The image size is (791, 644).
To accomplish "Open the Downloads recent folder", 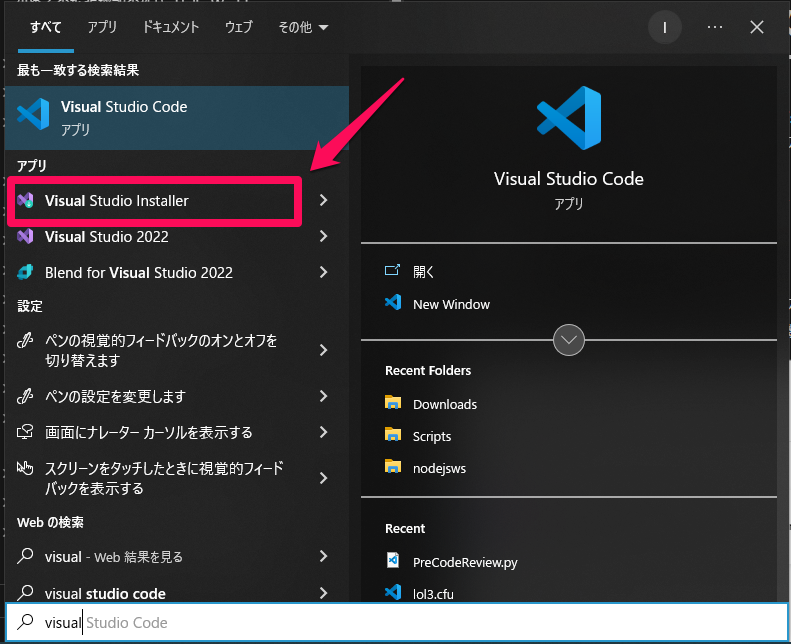I will pos(444,404).
